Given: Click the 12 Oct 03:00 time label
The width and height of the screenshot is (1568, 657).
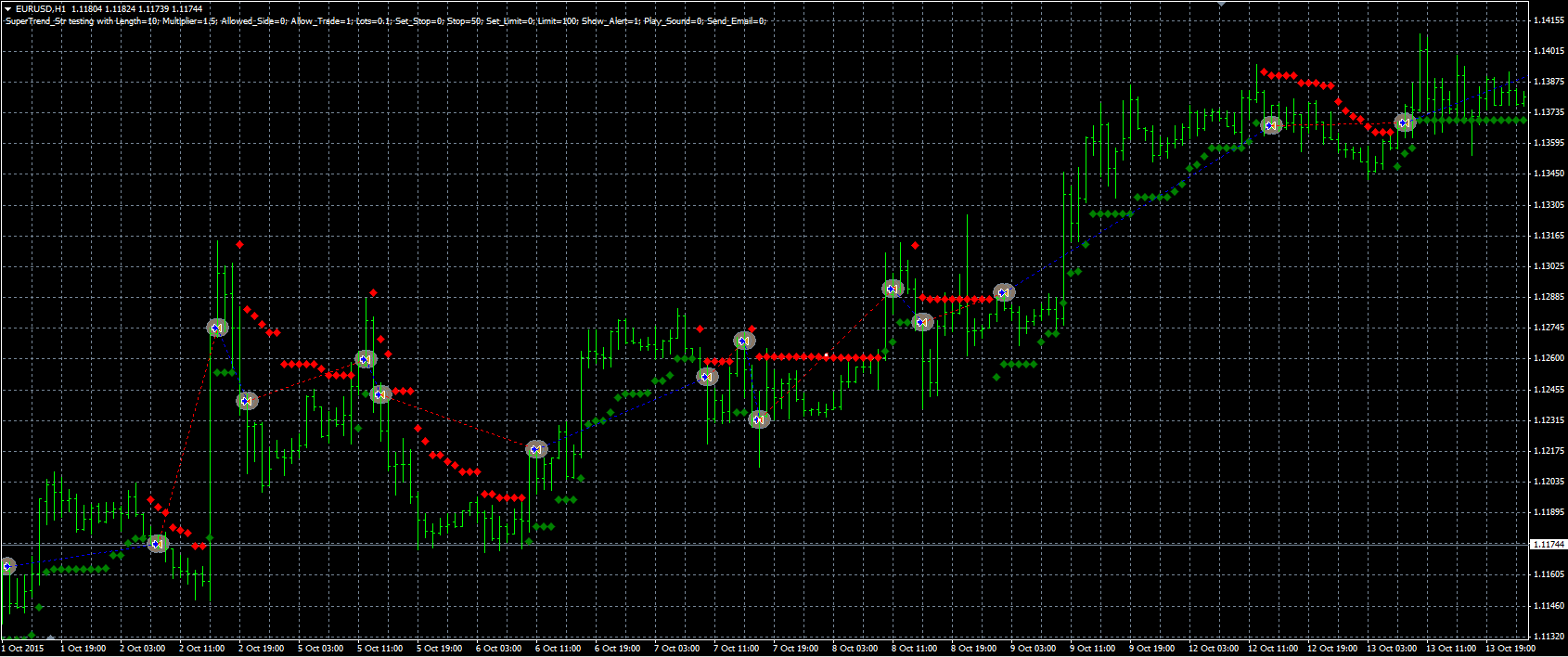Looking at the screenshot, I should coord(1215,649).
